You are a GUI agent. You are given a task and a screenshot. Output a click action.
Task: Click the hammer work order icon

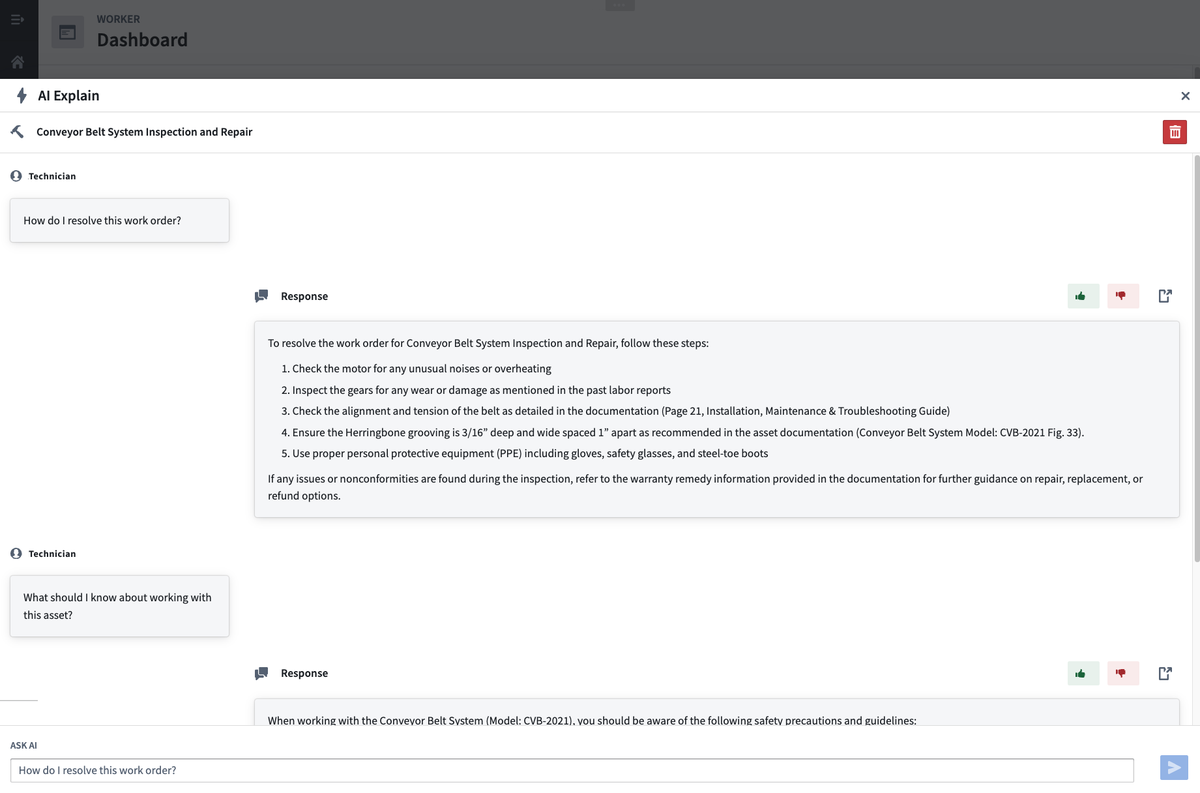pos(17,132)
